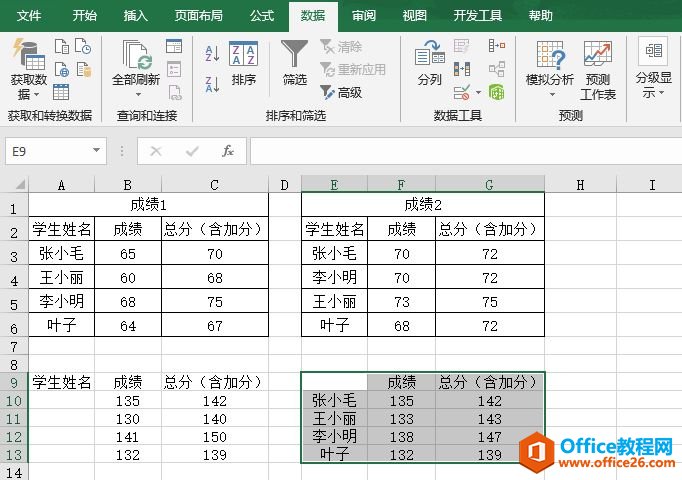Click the 全部刷新 (Refresh All) icon

135,66
